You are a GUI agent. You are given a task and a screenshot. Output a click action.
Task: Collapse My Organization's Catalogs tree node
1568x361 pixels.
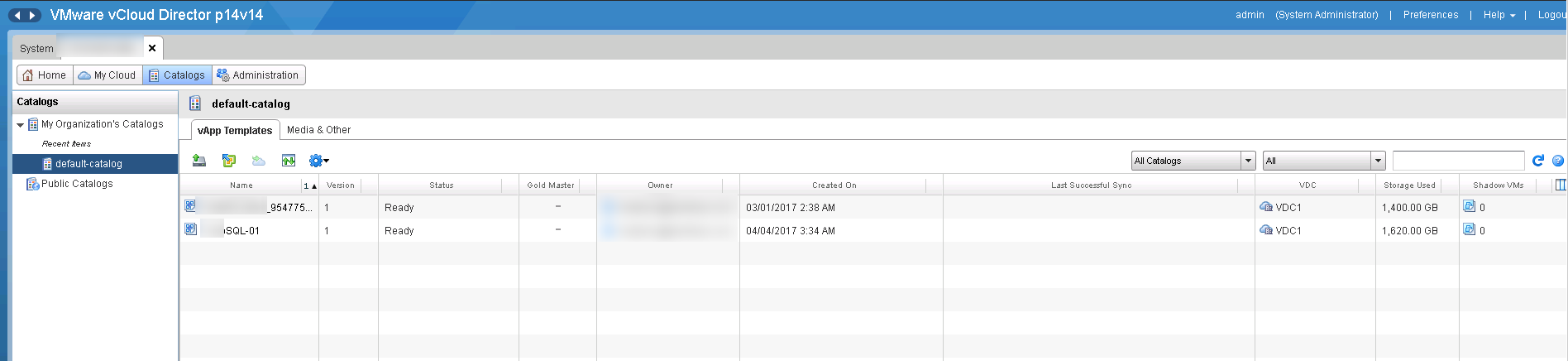coord(21,125)
